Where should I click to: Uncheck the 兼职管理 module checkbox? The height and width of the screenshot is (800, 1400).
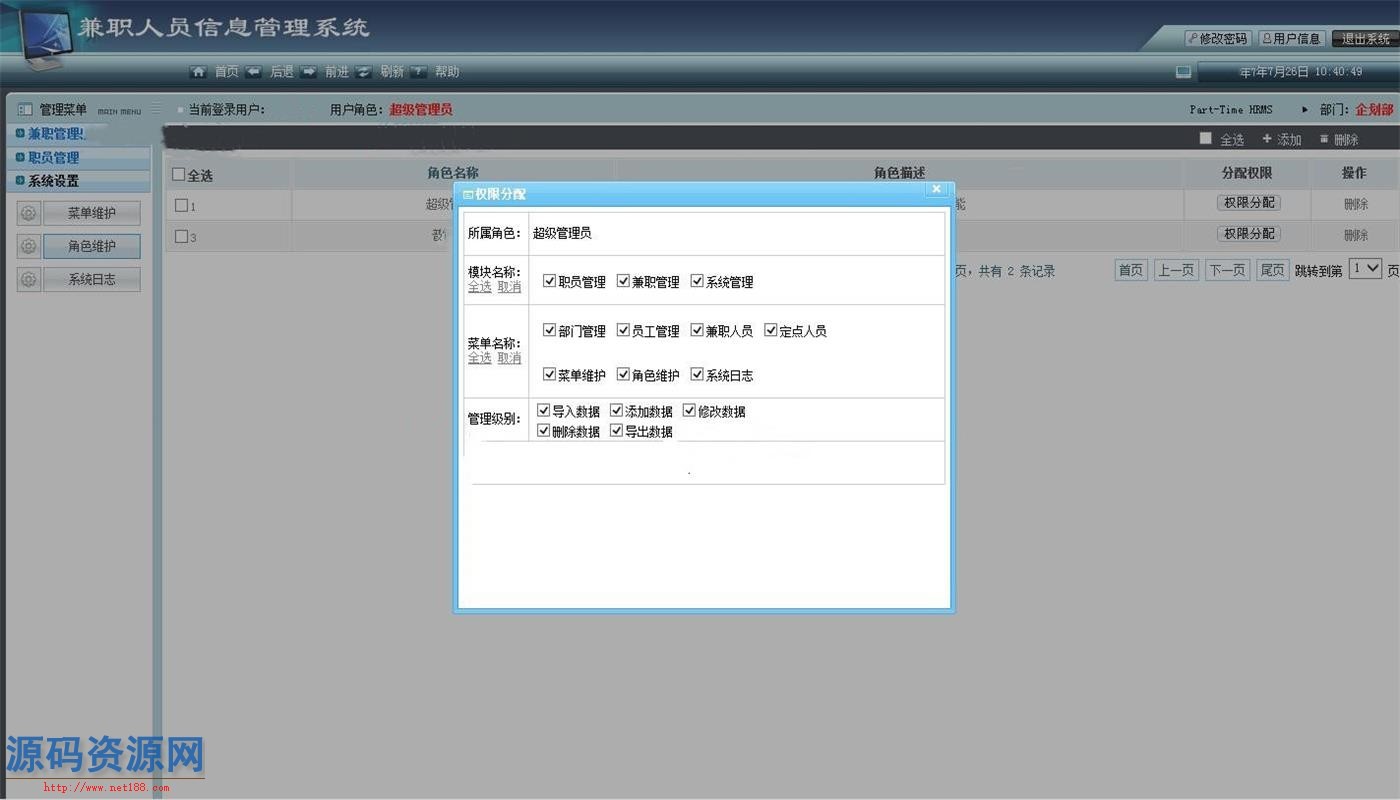[623, 281]
